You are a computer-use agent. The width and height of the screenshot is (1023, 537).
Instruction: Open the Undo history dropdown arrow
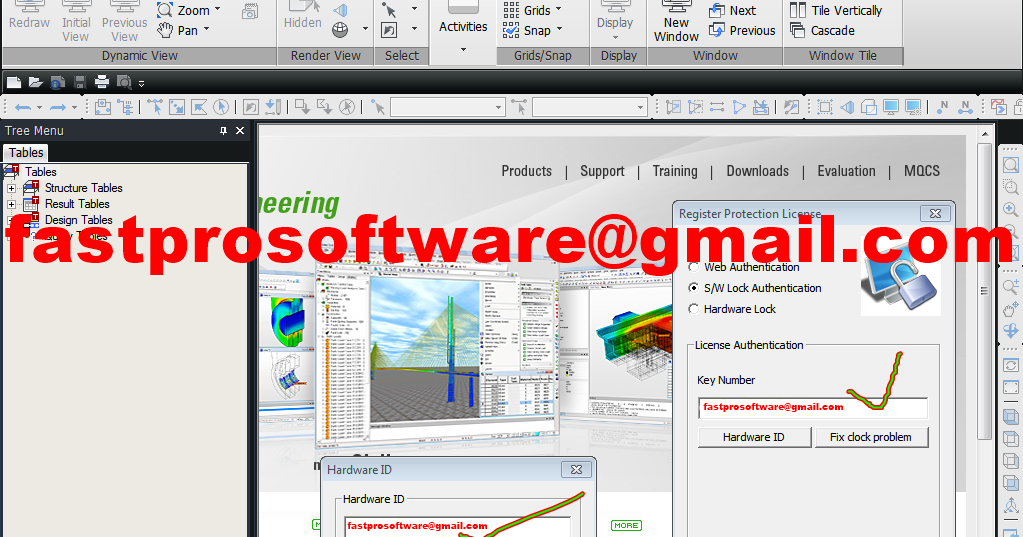click(39, 107)
